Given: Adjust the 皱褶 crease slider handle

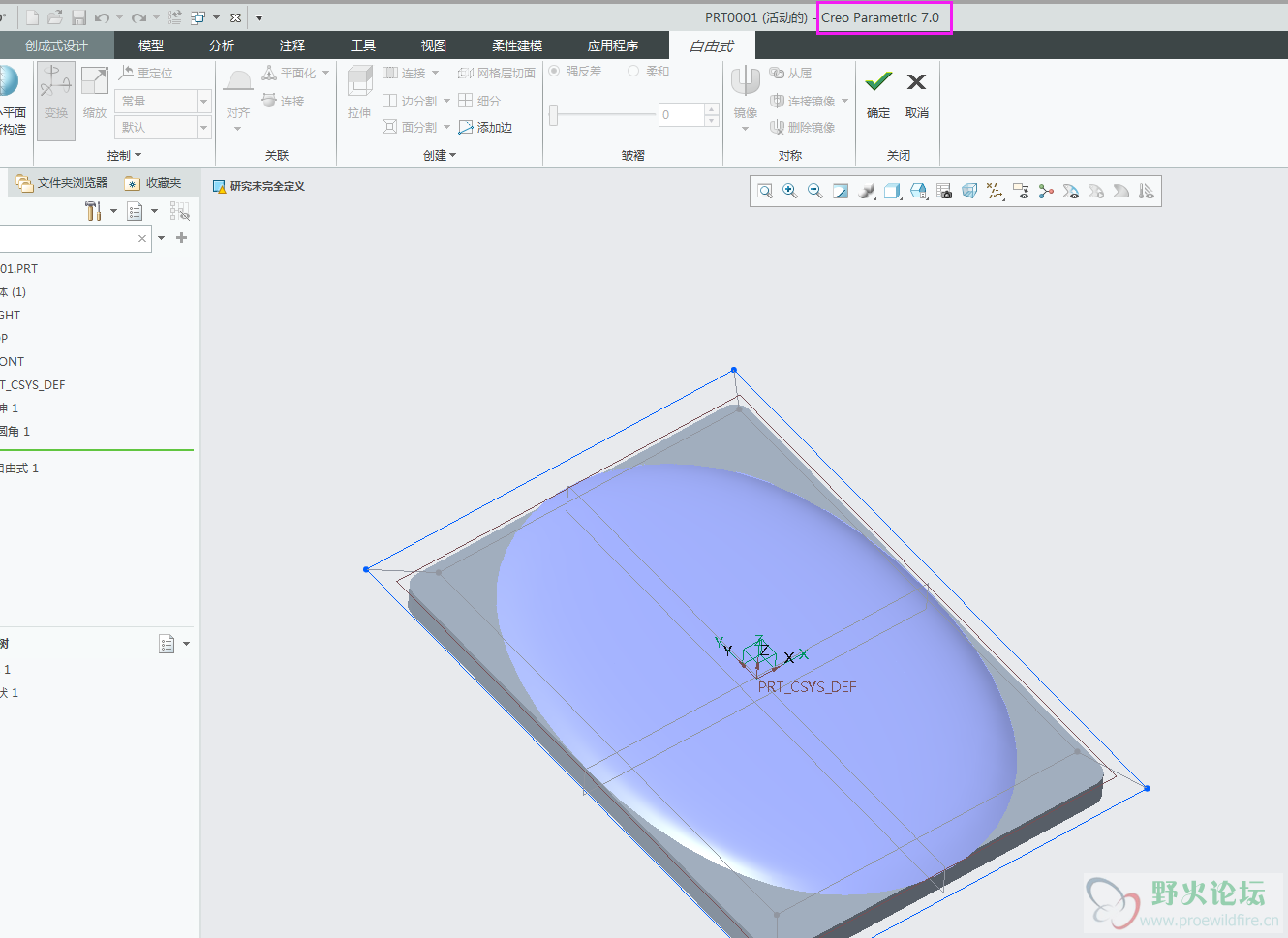Looking at the screenshot, I should tap(554, 115).
